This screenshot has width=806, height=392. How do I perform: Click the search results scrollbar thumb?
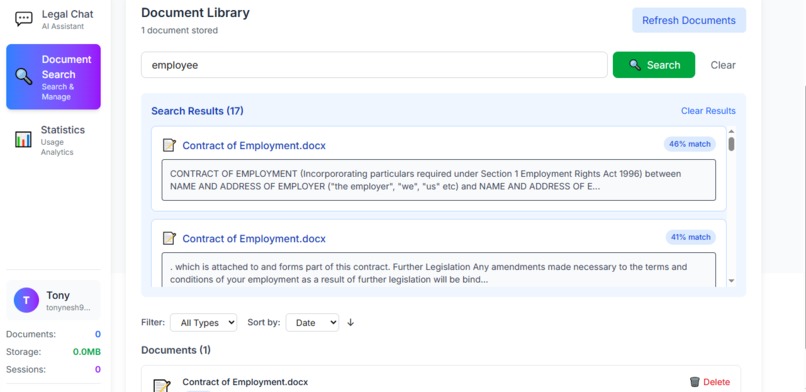click(731, 144)
